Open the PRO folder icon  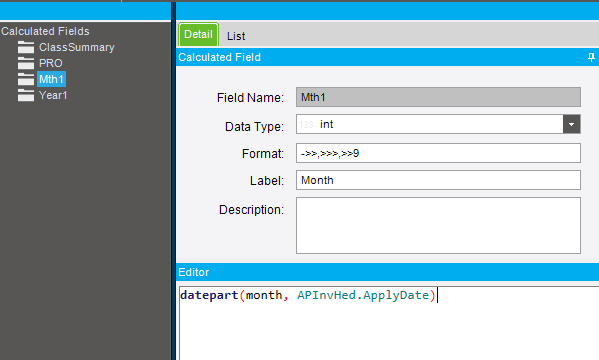(x=26, y=63)
